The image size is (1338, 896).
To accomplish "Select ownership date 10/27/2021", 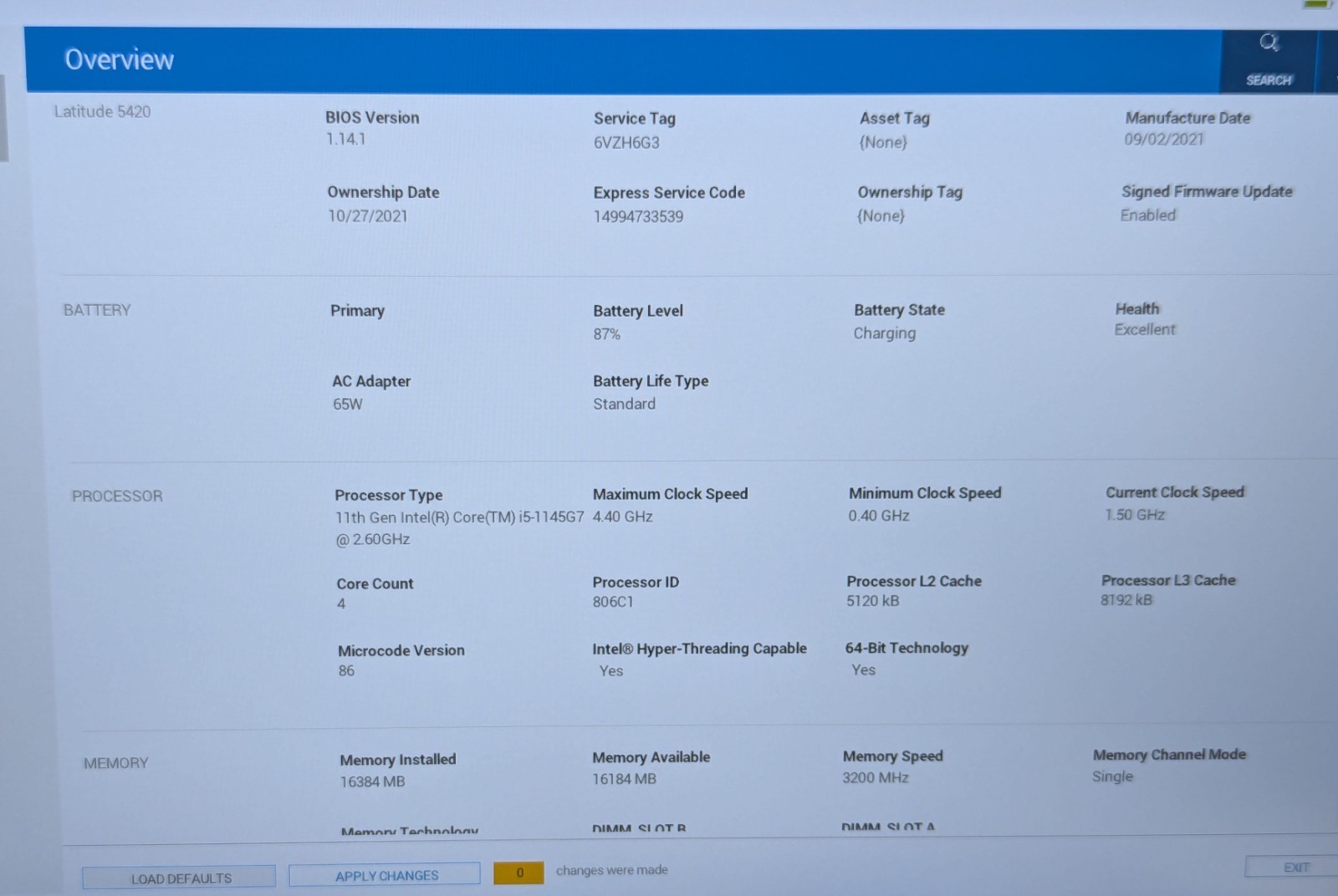I will (367, 216).
